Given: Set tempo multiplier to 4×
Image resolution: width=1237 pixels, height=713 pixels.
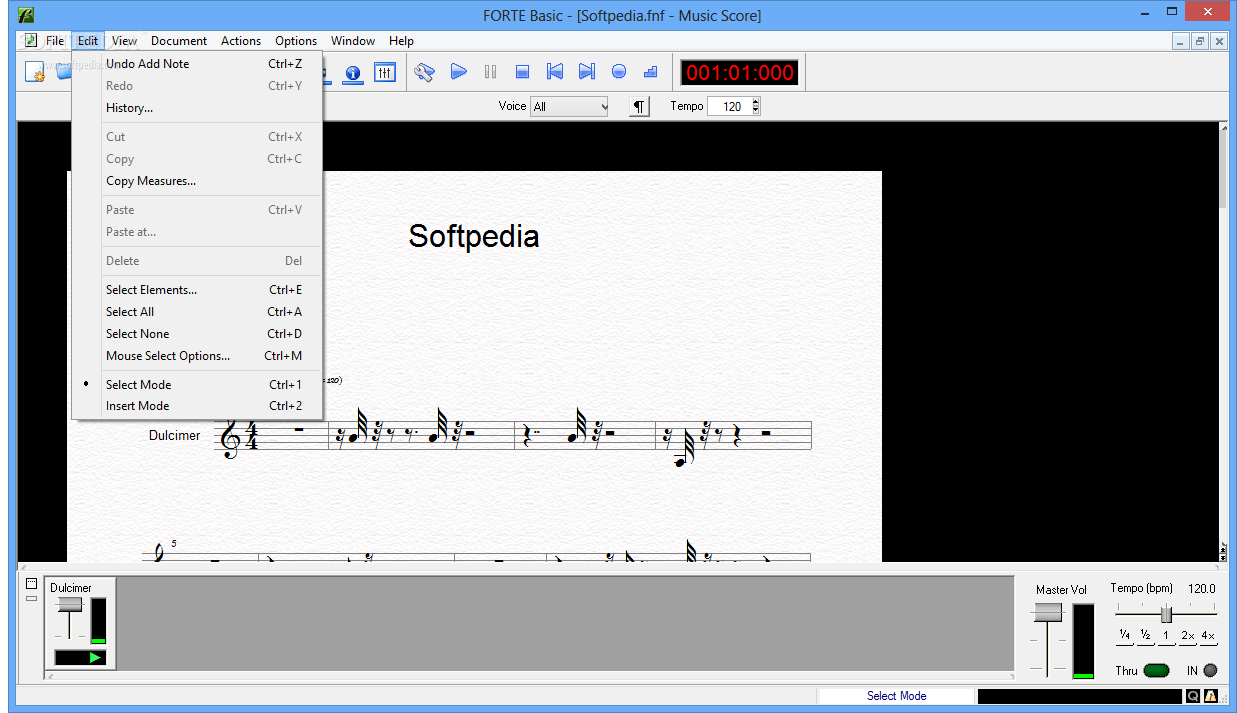Looking at the screenshot, I should (1208, 636).
